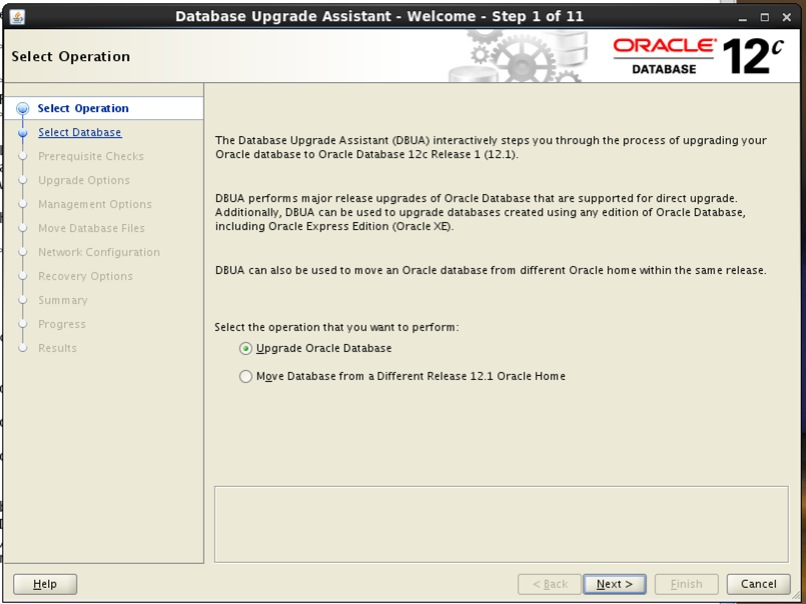Click the Java window icon in title bar
806x604 pixels.
[x=17, y=17]
